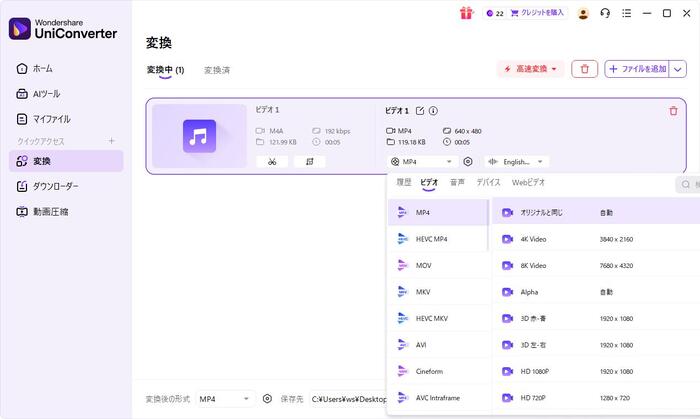Select 8K Video 7680 x 4320 preset
Viewport: 700px width, 419px height.
coord(596,266)
